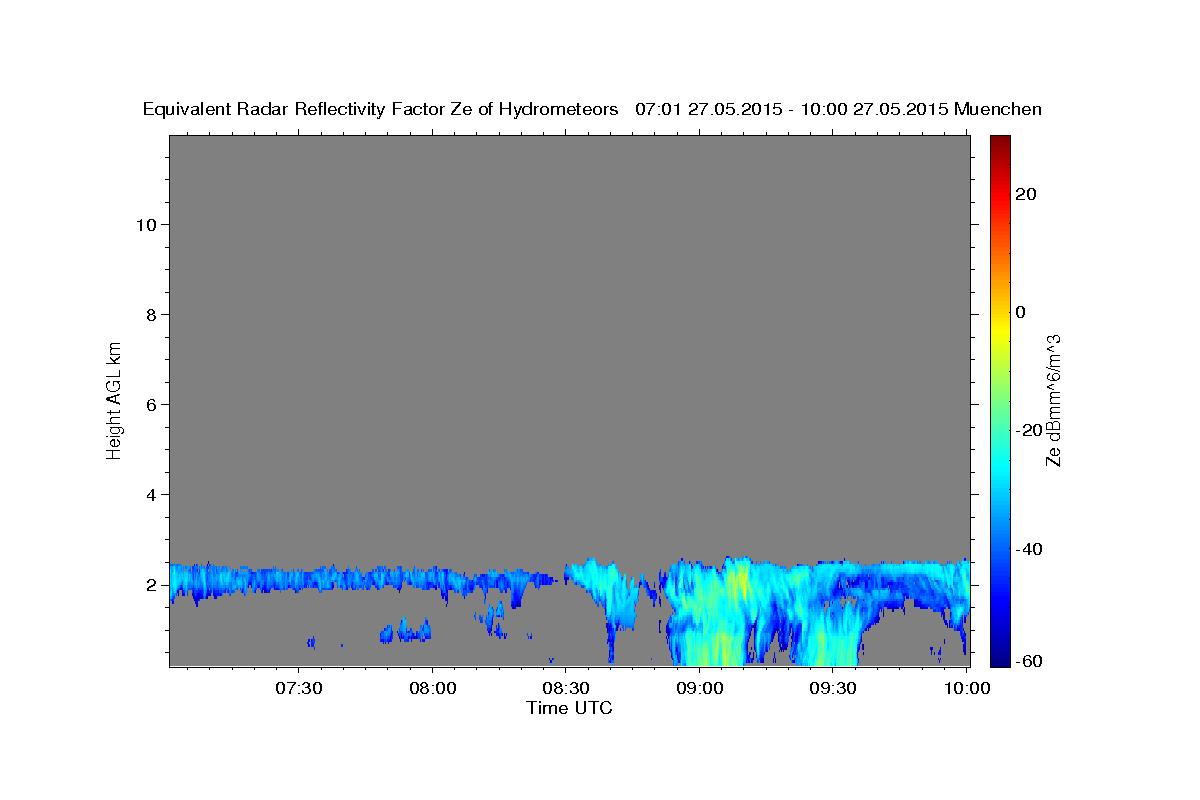Click the 08:00 time tick label
Screen dimensions: 1200x800
433,688
